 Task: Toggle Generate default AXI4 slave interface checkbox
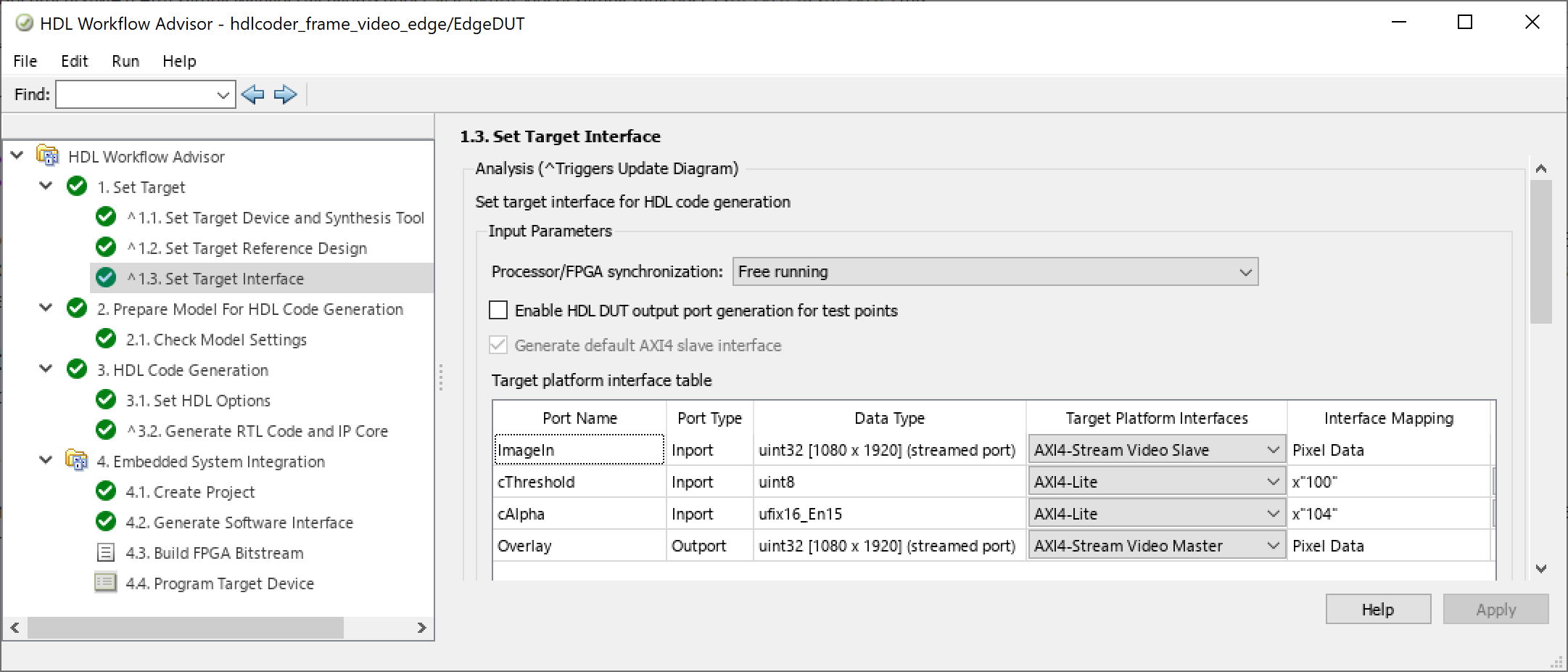tap(498, 345)
